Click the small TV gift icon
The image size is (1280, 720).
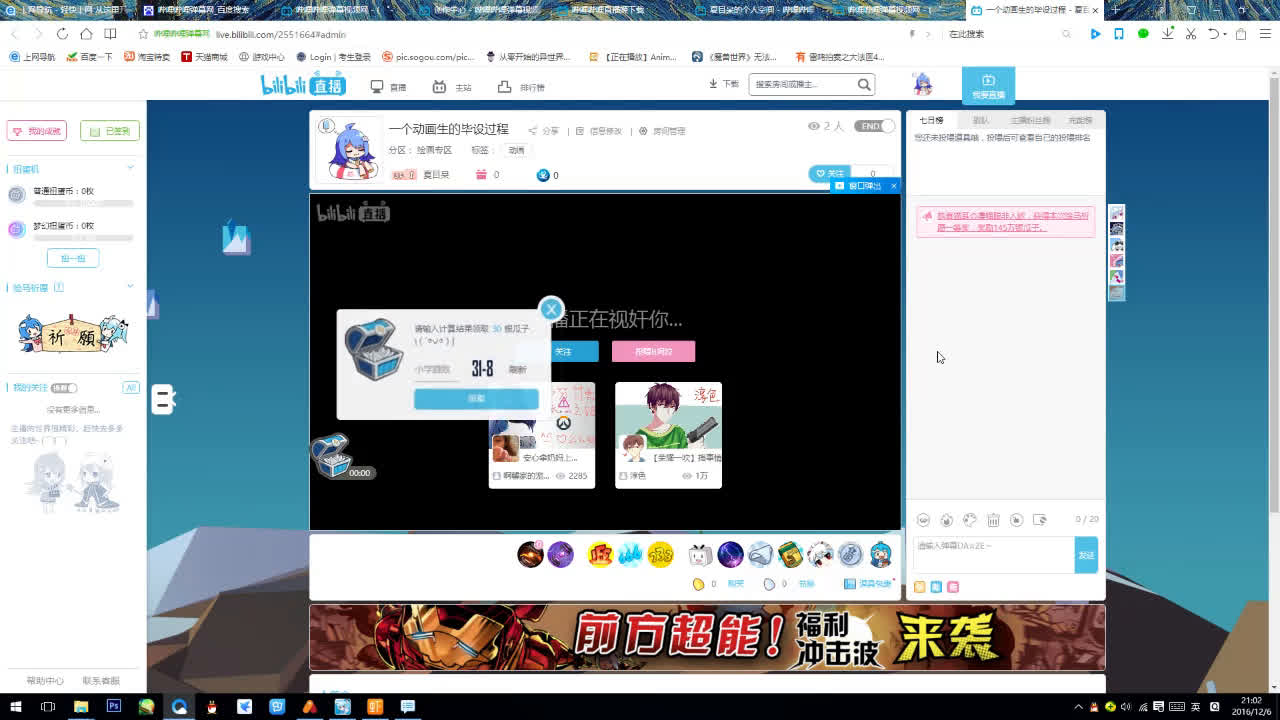click(700, 555)
